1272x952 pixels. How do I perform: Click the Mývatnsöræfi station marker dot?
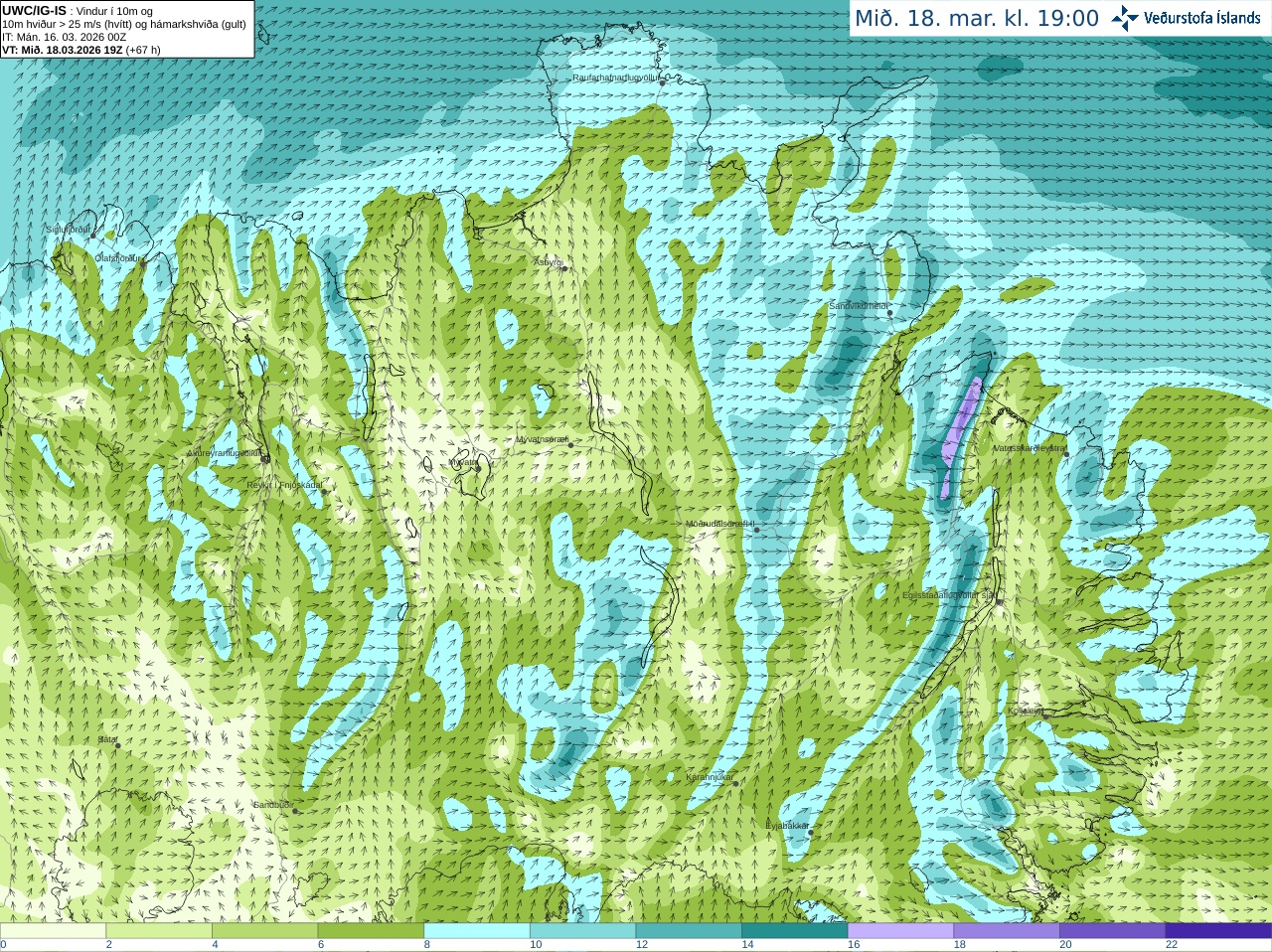click(x=570, y=444)
